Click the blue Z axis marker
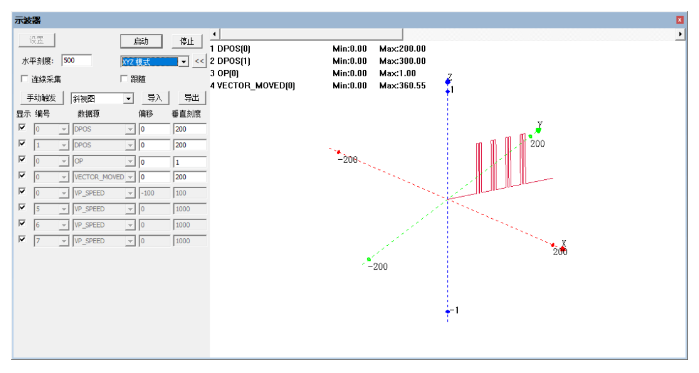 coord(448,82)
